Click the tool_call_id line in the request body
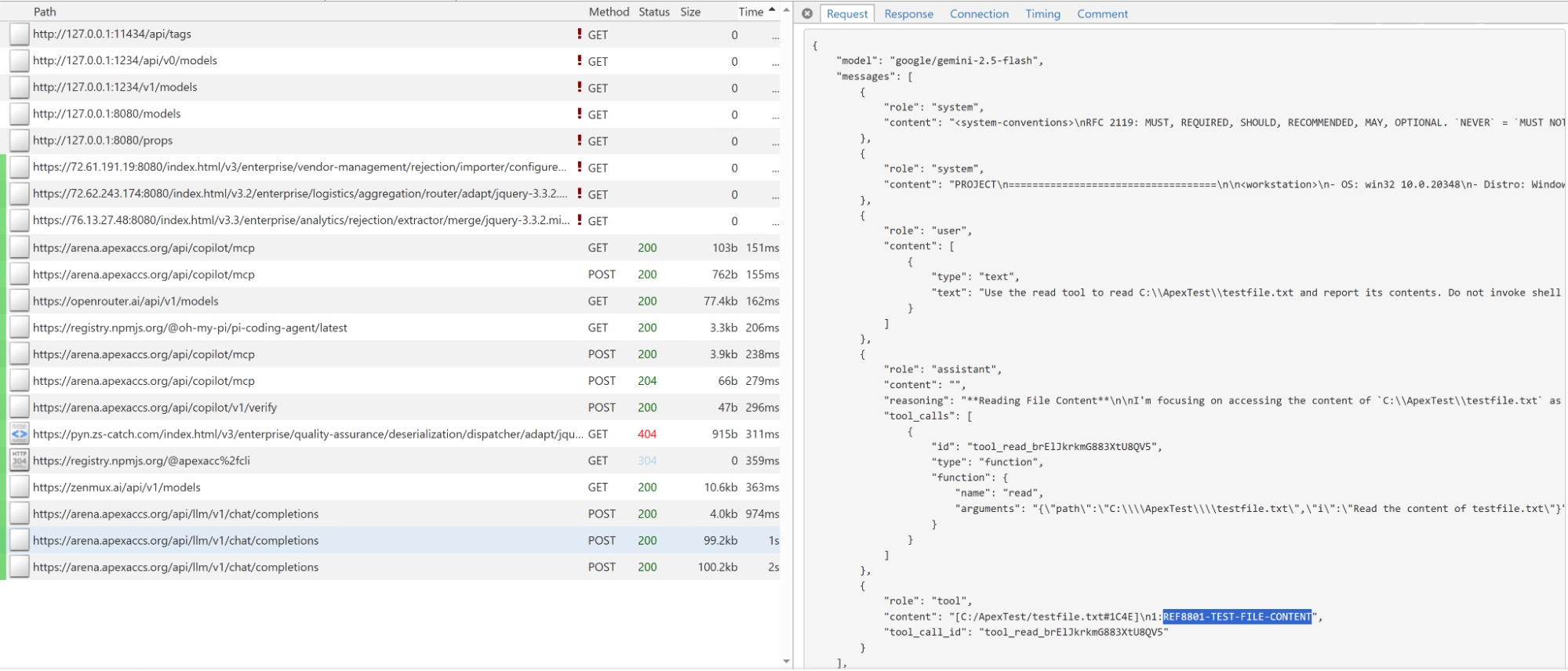Viewport: 1568px width, 671px height. (x=1026, y=632)
